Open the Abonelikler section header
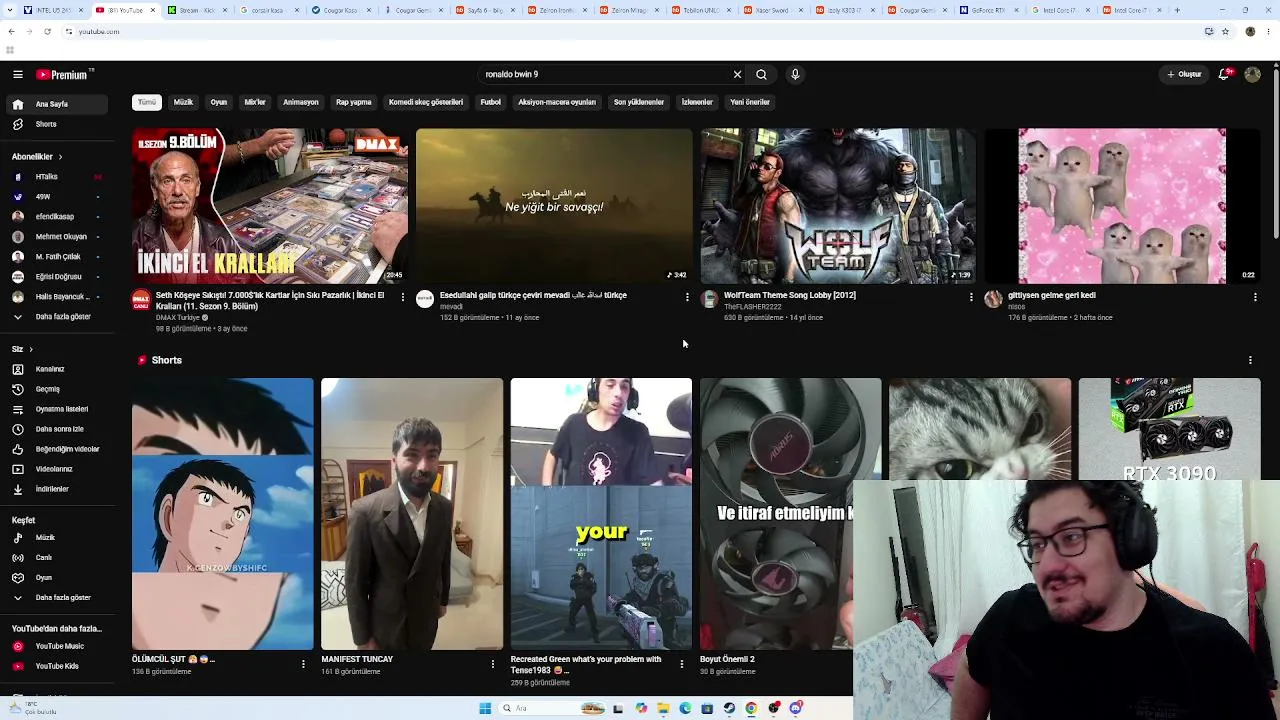This screenshot has width=1280, height=720. click(37, 157)
